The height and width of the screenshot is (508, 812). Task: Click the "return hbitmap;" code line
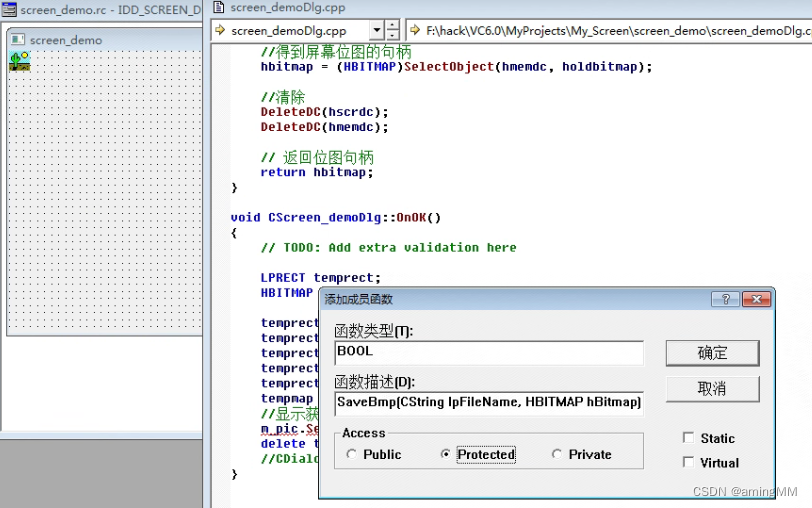point(316,172)
